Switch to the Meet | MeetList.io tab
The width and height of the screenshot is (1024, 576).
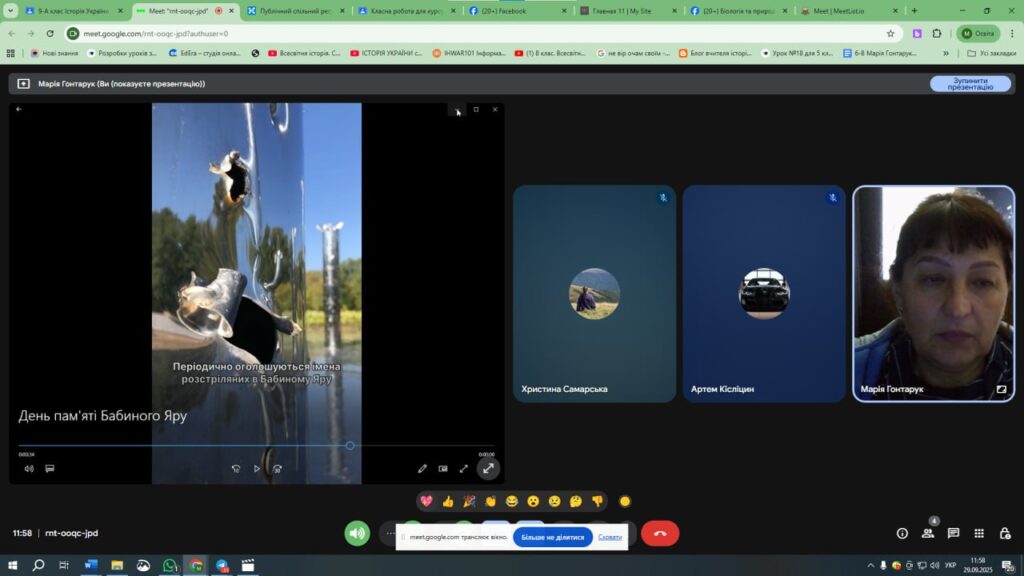[843, 11]
